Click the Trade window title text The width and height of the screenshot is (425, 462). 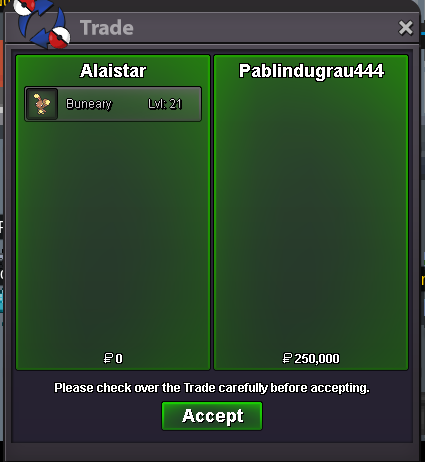[x=107, y=28]
